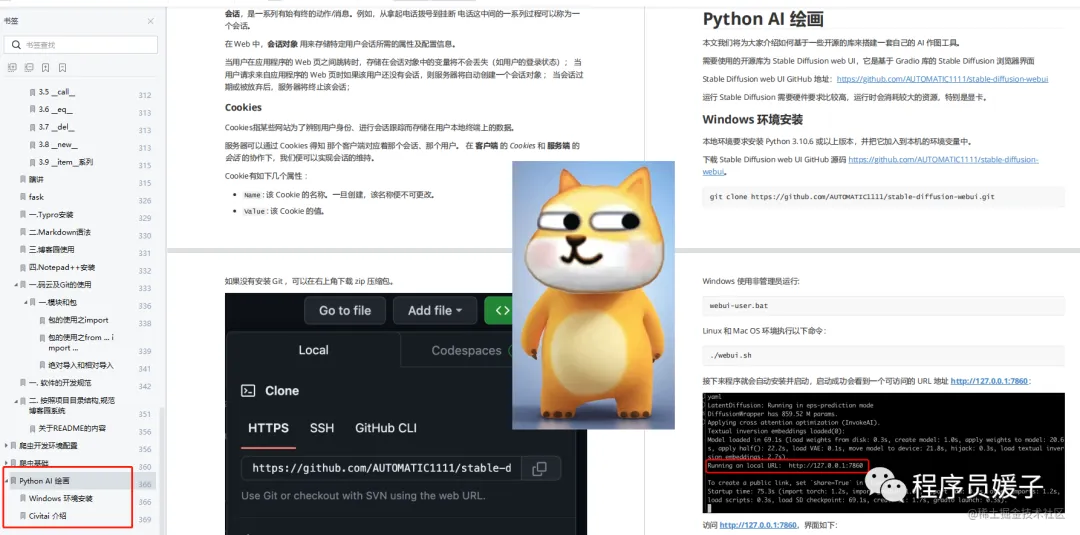Switch to the Local tab
This screenshot has height=535, width=1080.
point(313,350)
